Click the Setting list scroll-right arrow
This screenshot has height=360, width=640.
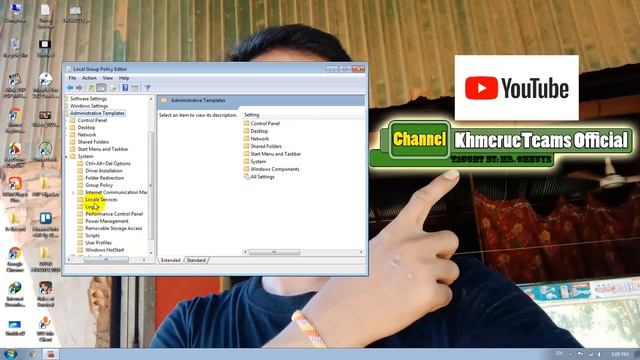click(361, 252)
